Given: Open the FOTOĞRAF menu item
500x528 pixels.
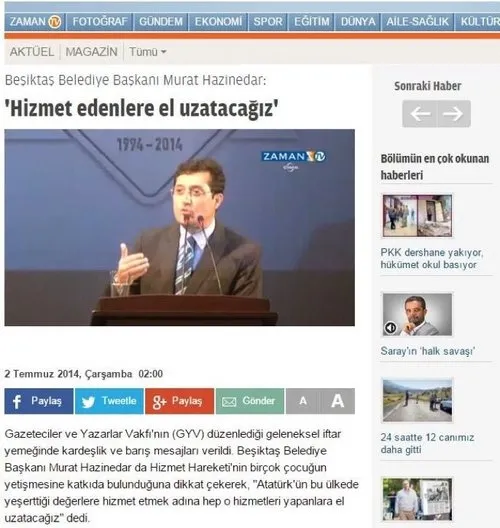Looking at the screenshot, I should tap(100, 22).
